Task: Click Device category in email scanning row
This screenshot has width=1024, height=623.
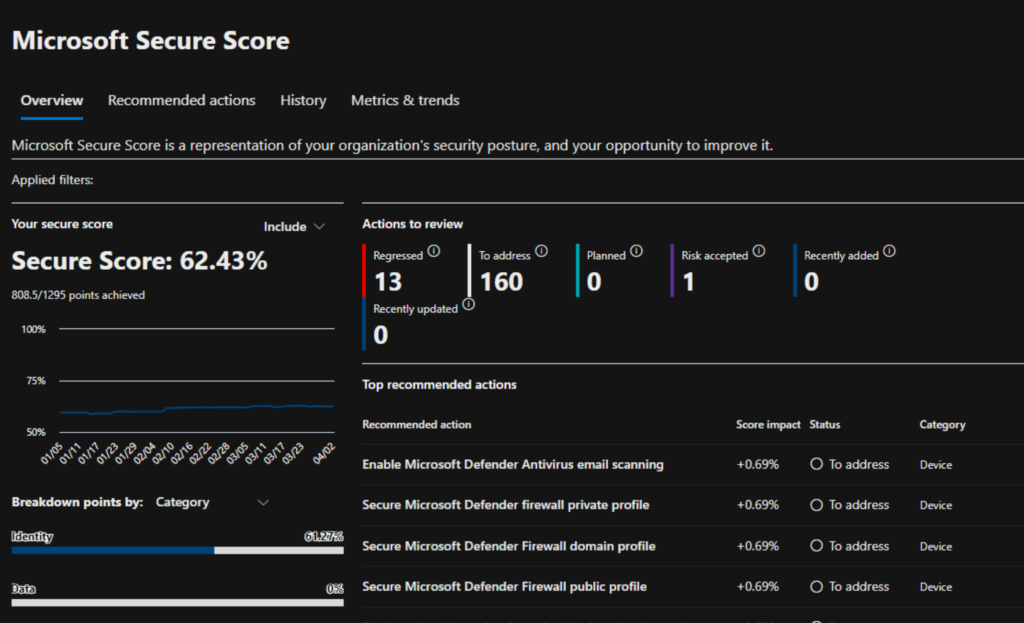Action: (x=936, y=465)
